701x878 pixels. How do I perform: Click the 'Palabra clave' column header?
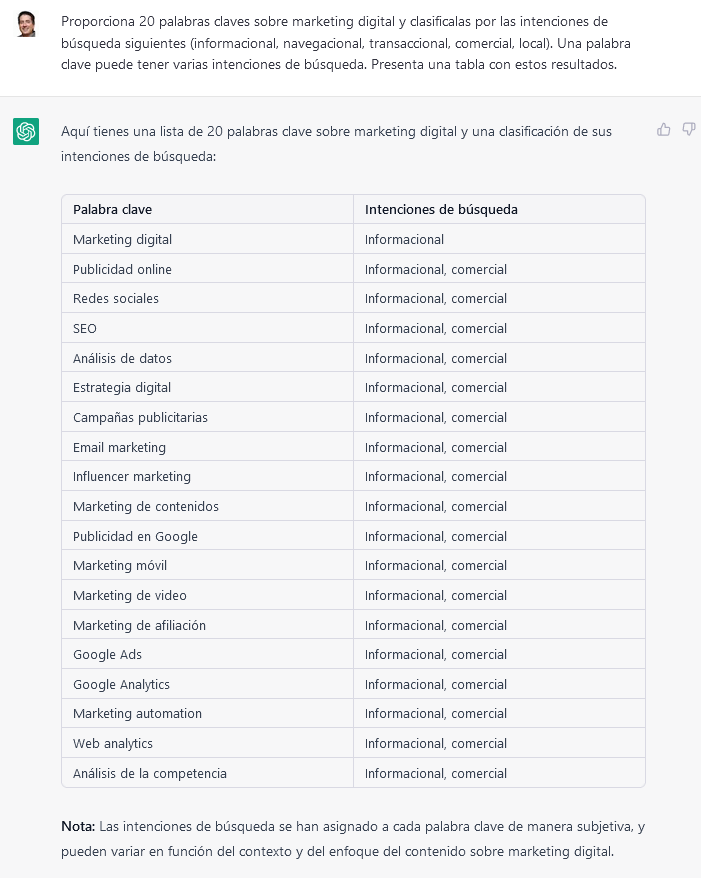click(x=207, y=209)
